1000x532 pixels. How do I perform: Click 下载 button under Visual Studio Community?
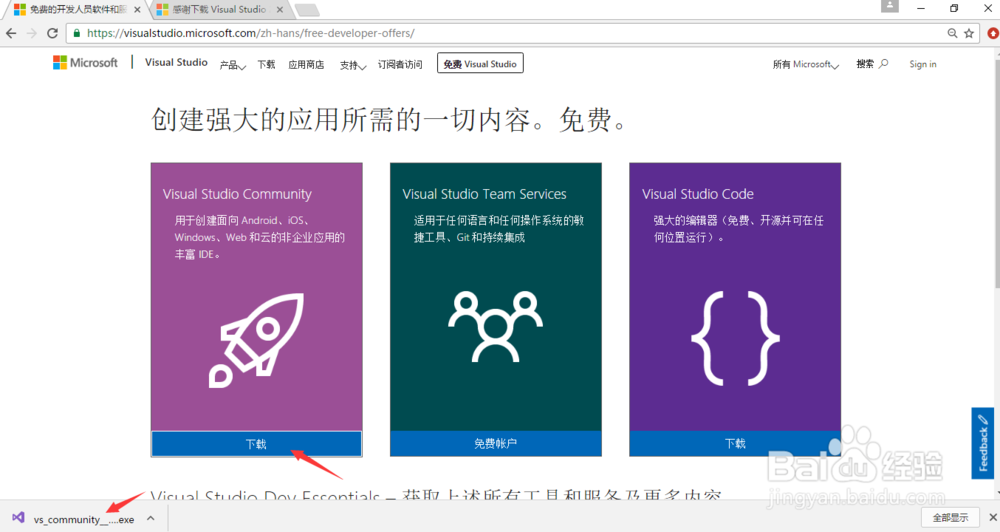point(256,444)
